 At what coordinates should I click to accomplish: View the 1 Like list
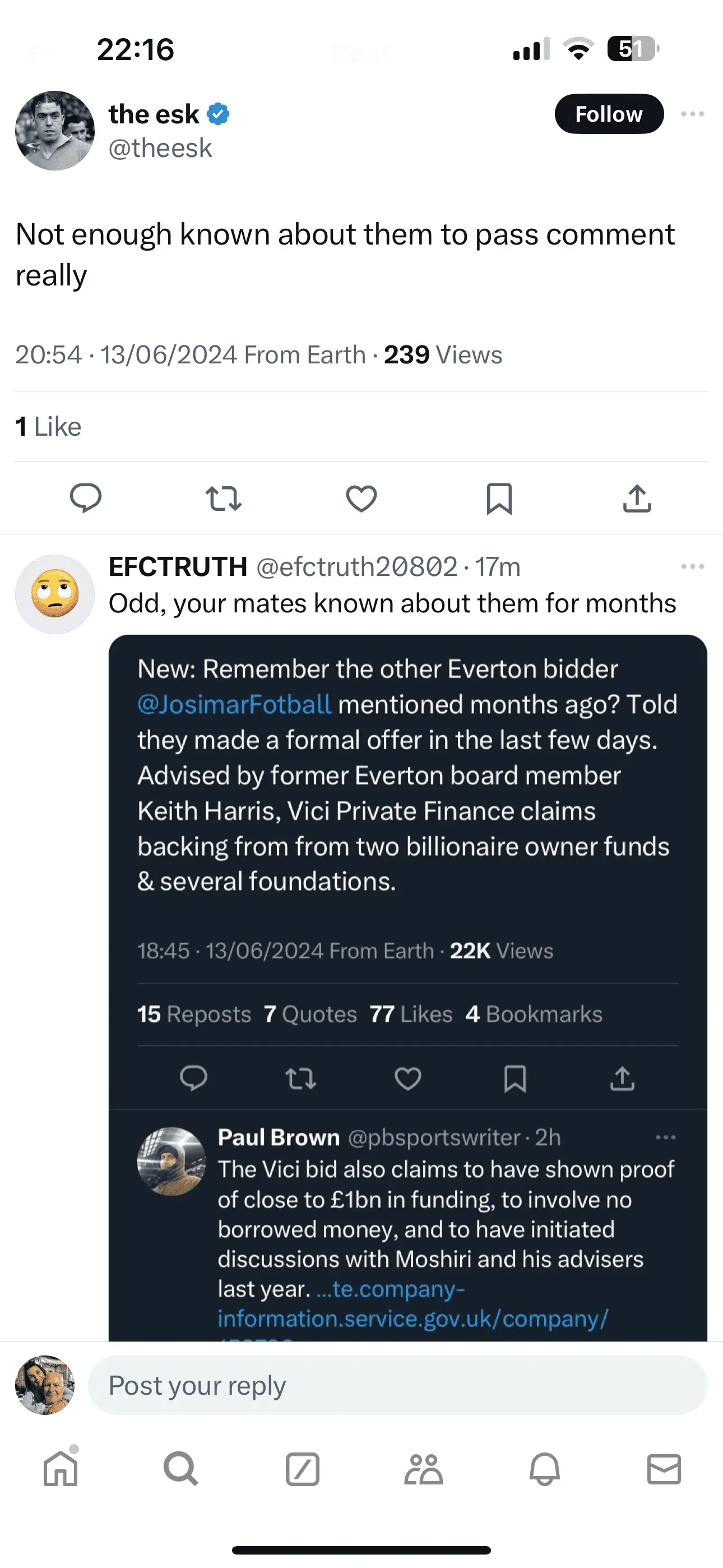point(48,427)
